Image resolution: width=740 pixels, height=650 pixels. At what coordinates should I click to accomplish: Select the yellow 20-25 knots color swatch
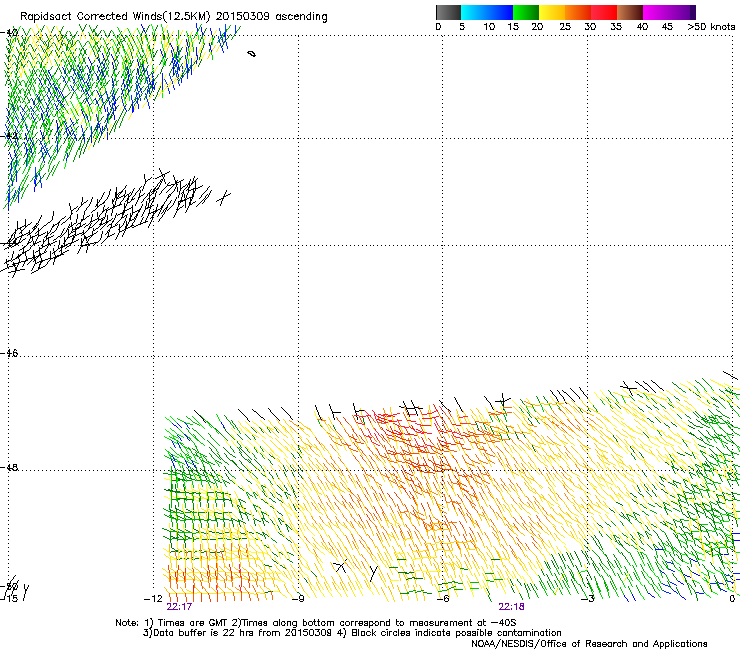pyautogui.click(x=552, y=12)
